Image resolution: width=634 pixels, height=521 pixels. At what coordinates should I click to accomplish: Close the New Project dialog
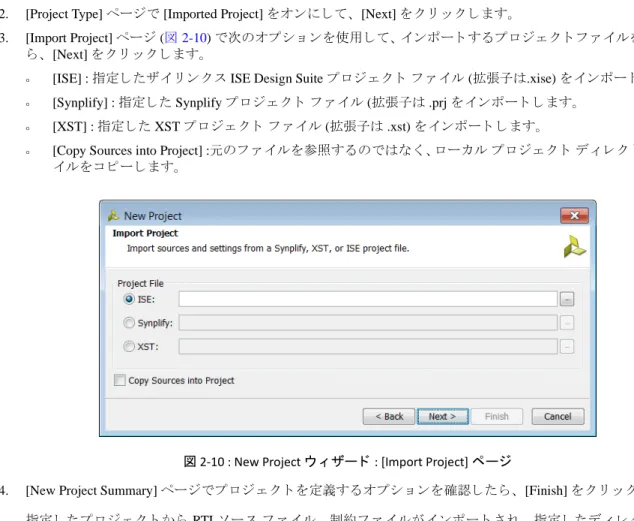tap(574, 216)
